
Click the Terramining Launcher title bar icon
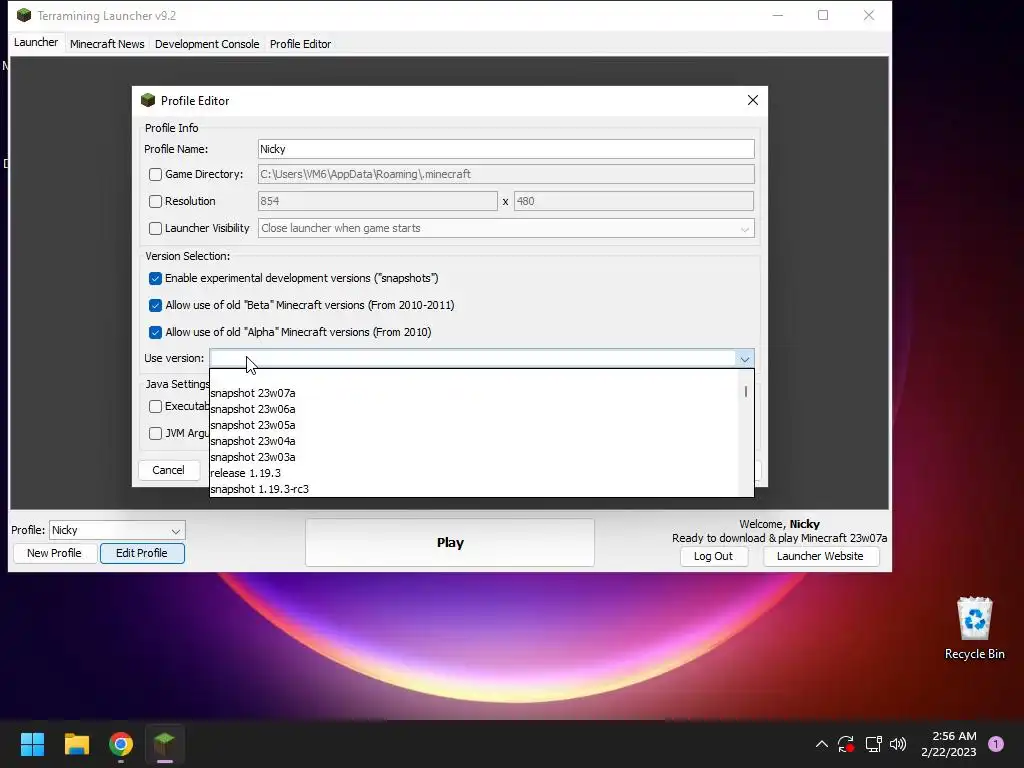[24, 15]
